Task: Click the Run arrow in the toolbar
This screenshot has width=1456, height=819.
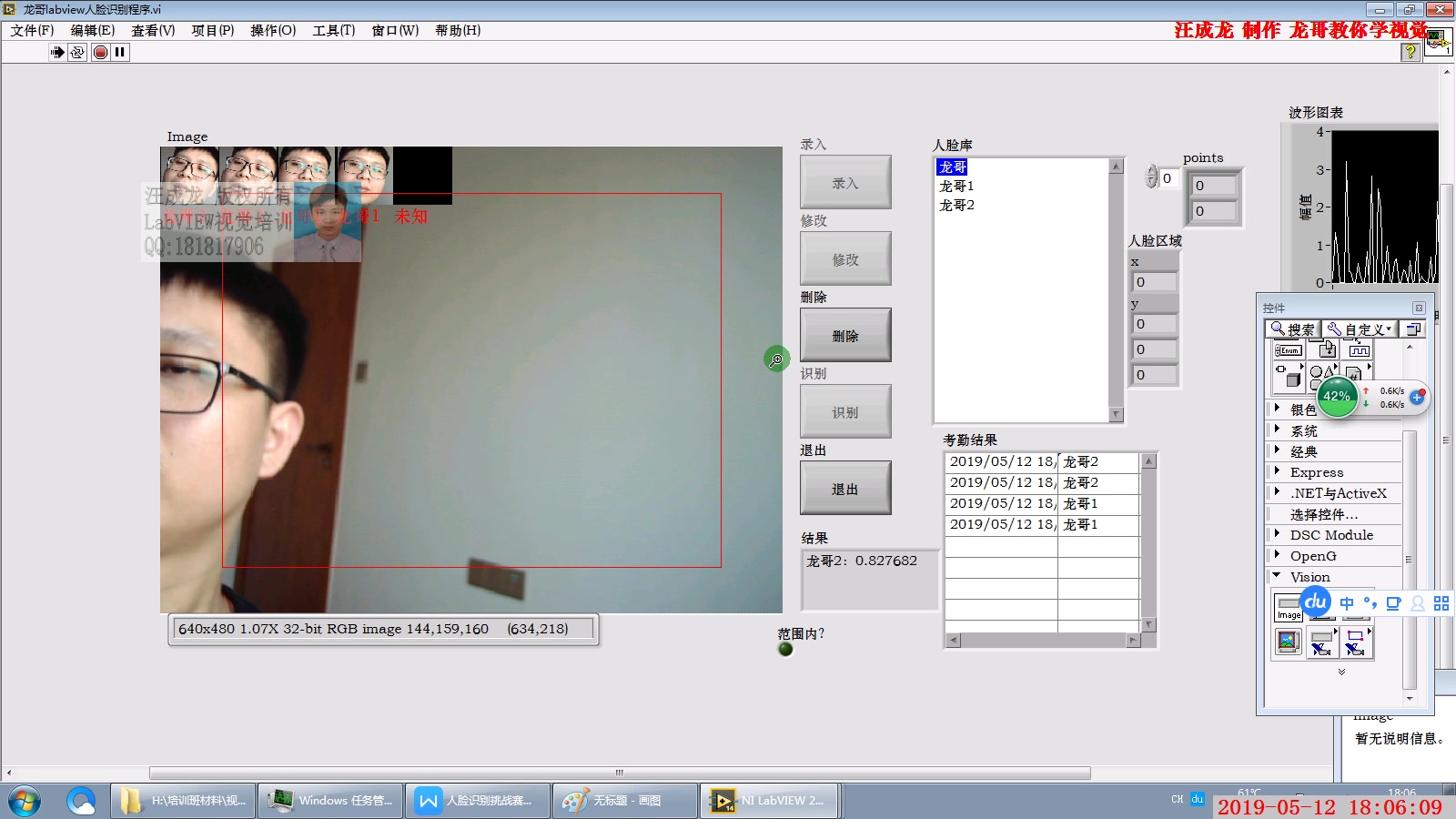Action: (x=57, y=52)
